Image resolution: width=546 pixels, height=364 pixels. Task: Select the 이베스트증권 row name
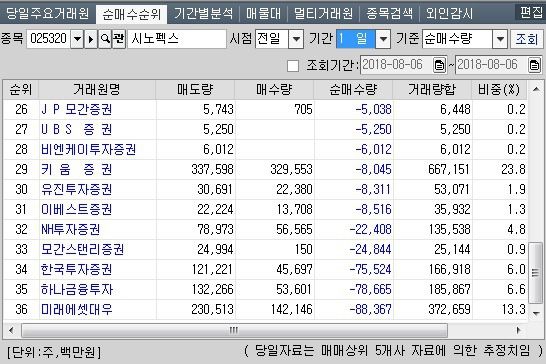tap(77, 209)
